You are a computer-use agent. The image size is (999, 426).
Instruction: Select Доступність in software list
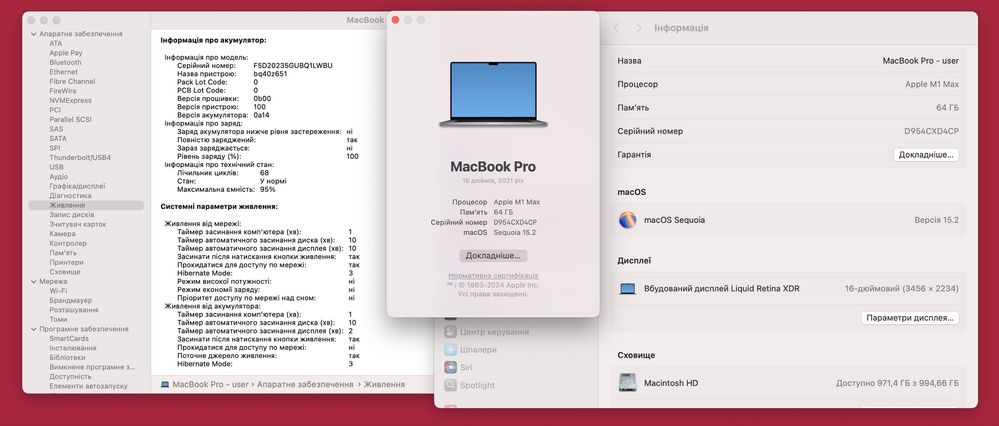[70, 376]
